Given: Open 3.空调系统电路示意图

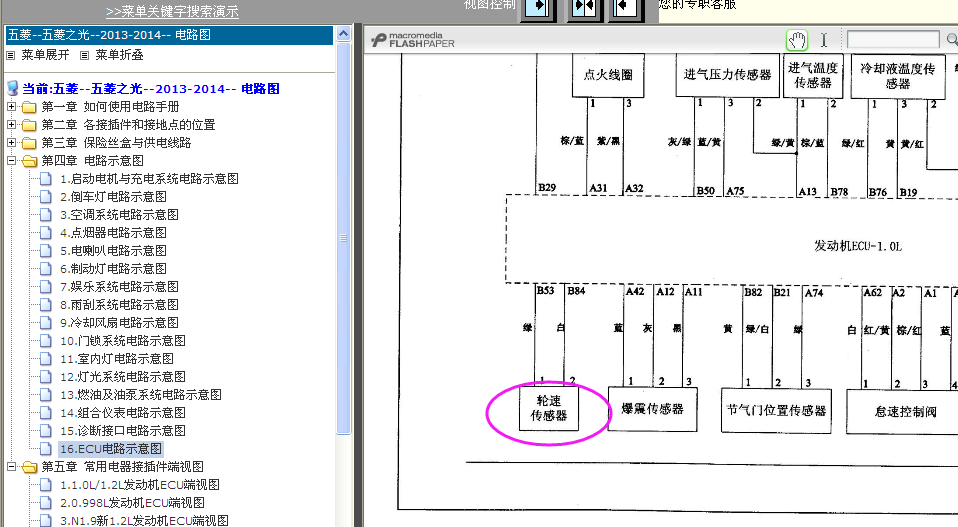Looking at the screenshot, I should [x=119, y=215].
